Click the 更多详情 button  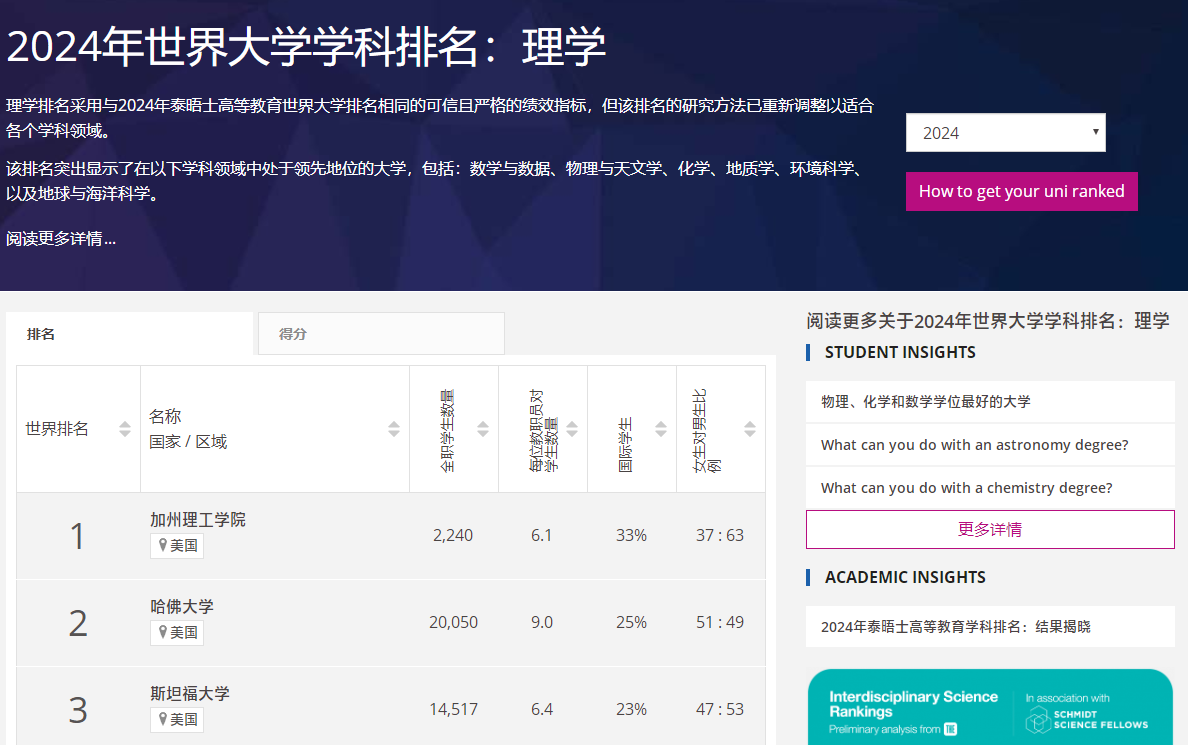pos(990,529)
